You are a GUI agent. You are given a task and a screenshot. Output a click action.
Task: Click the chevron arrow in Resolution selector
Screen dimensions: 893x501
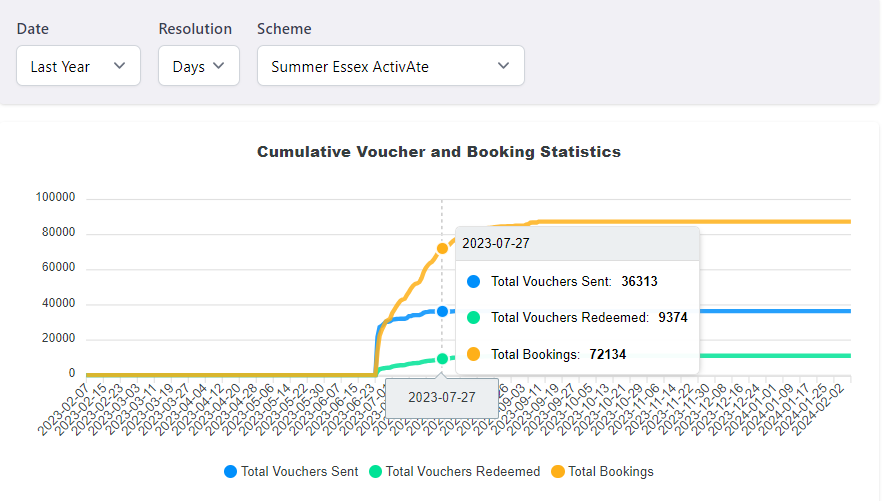219,66
